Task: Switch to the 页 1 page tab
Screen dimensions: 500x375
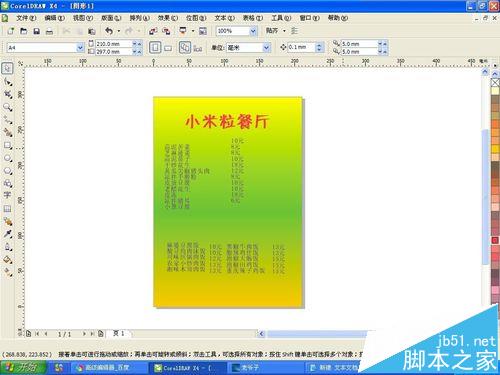Action: pyautogui.click(x=118, y=333)
